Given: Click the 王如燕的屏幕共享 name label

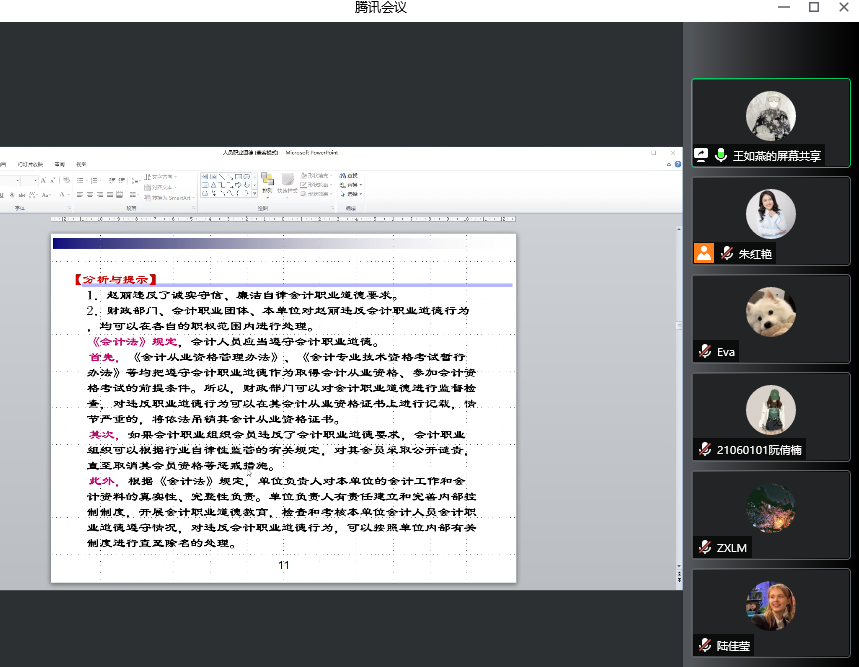Looking at the screenshot, I should 777,156.
